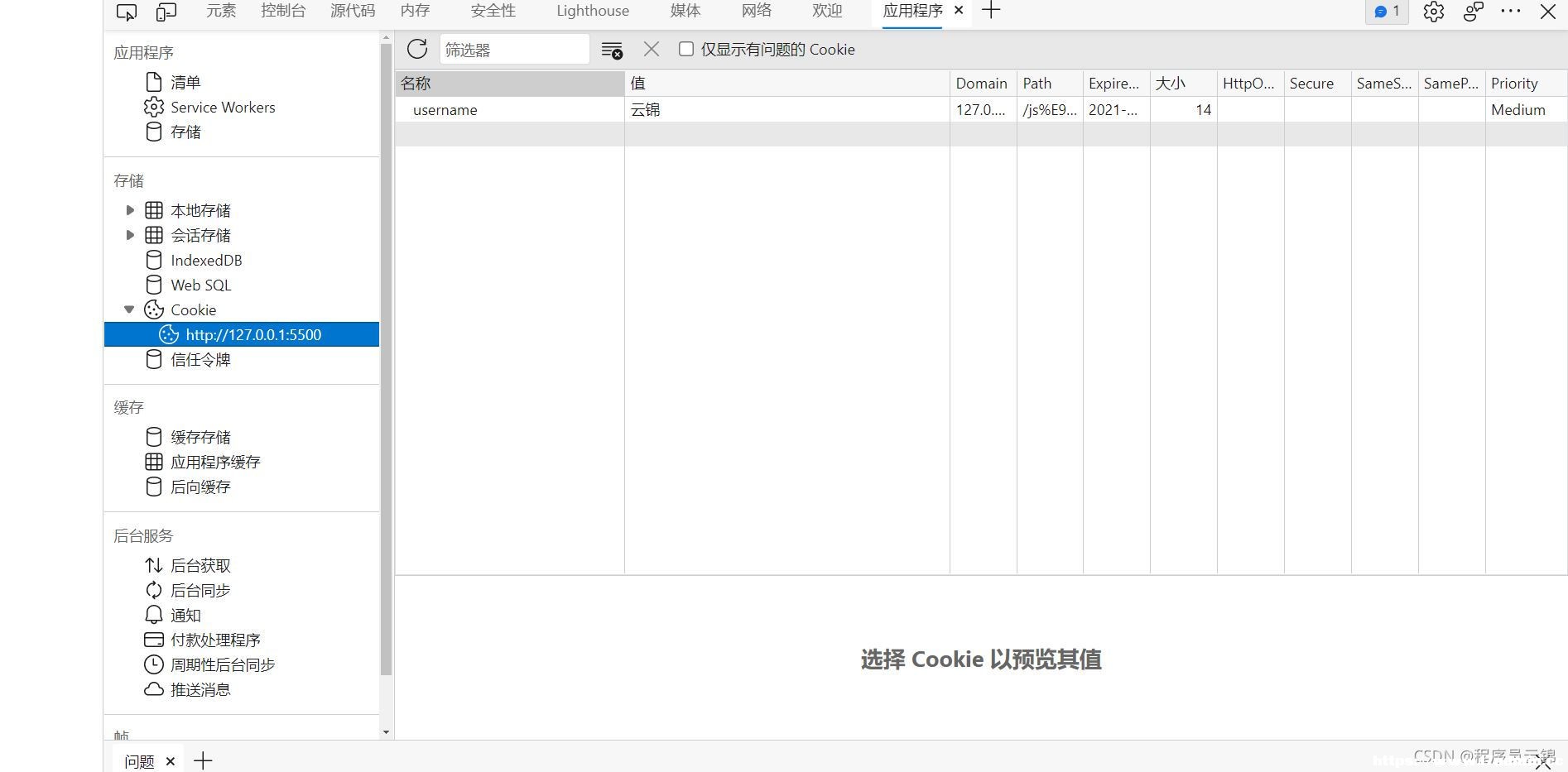Select Web SQL in the sidebar

click(x=200, y=285)
